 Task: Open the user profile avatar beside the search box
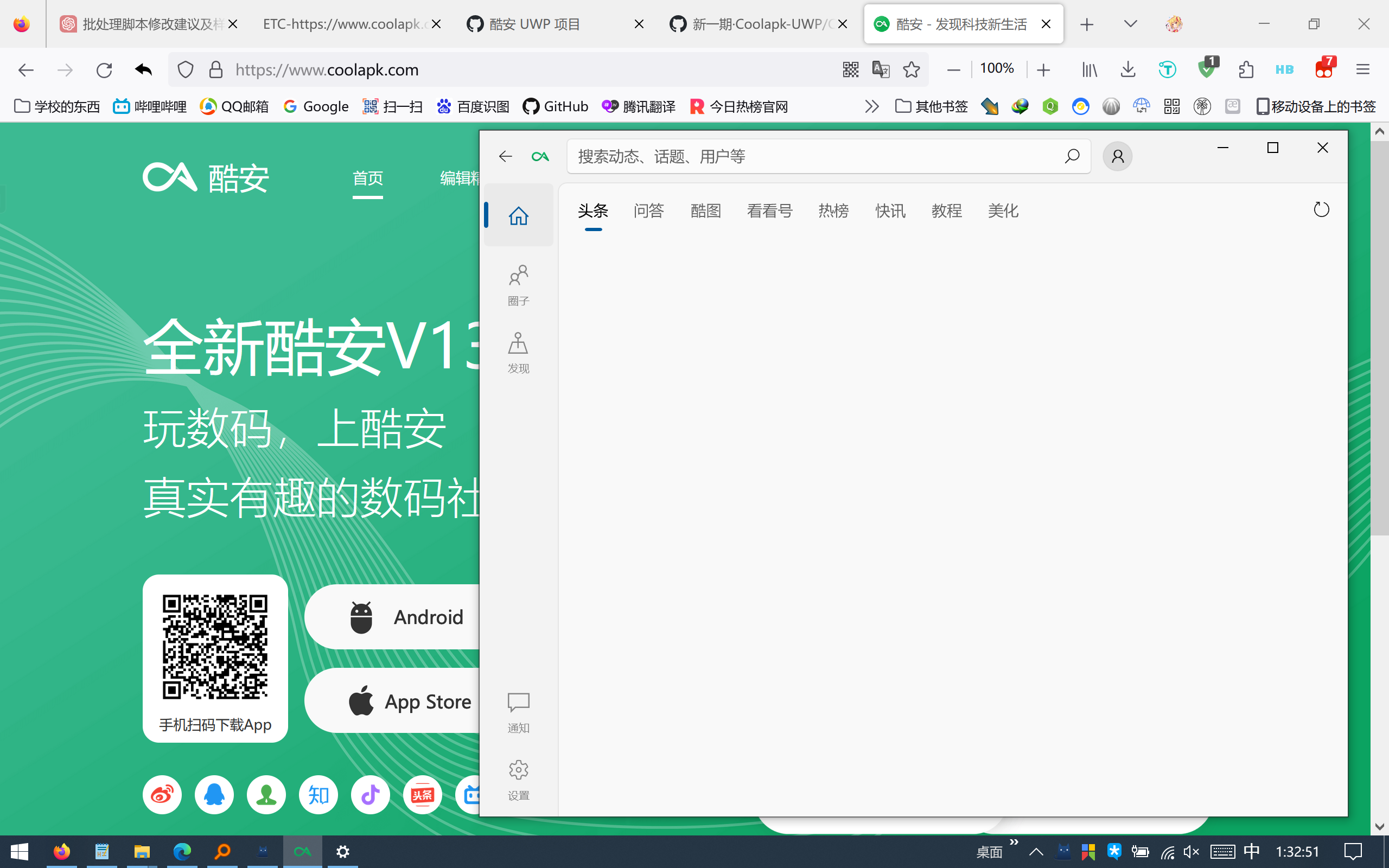click(1117, 156)
